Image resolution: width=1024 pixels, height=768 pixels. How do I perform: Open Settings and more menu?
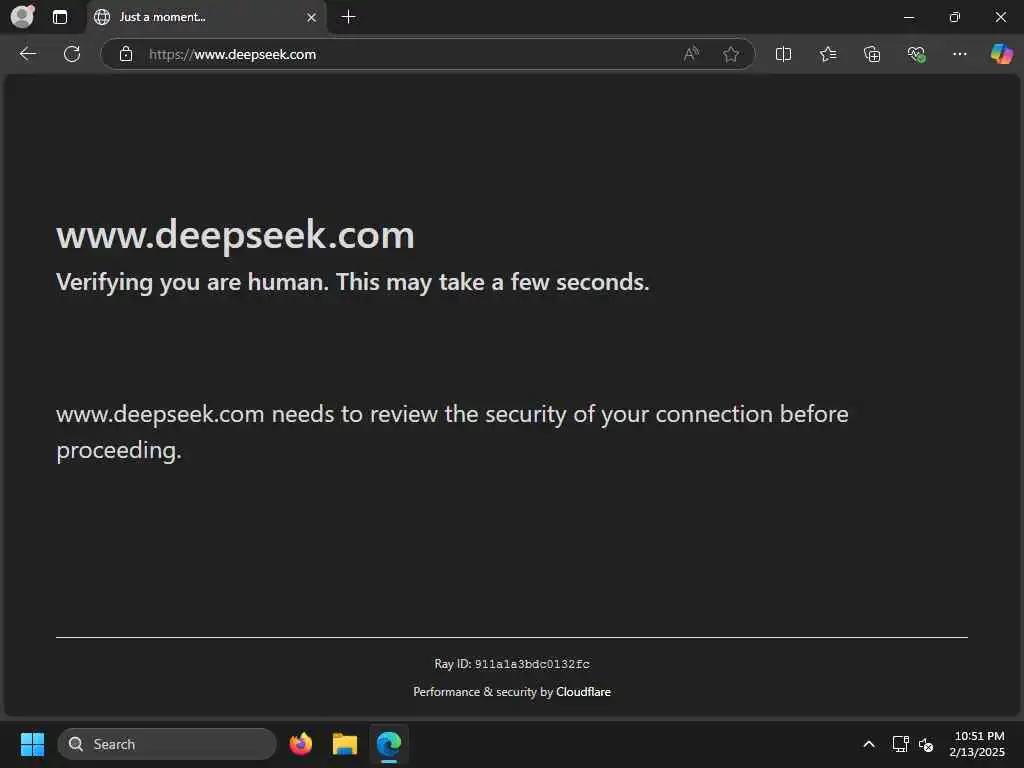(x=959, y=54)
